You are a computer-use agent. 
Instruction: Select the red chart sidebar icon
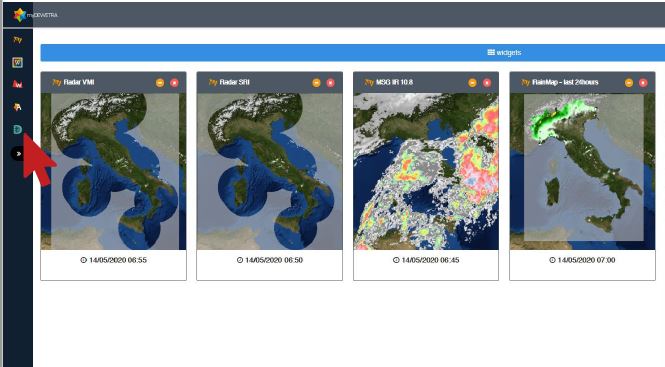pos(17,84)
